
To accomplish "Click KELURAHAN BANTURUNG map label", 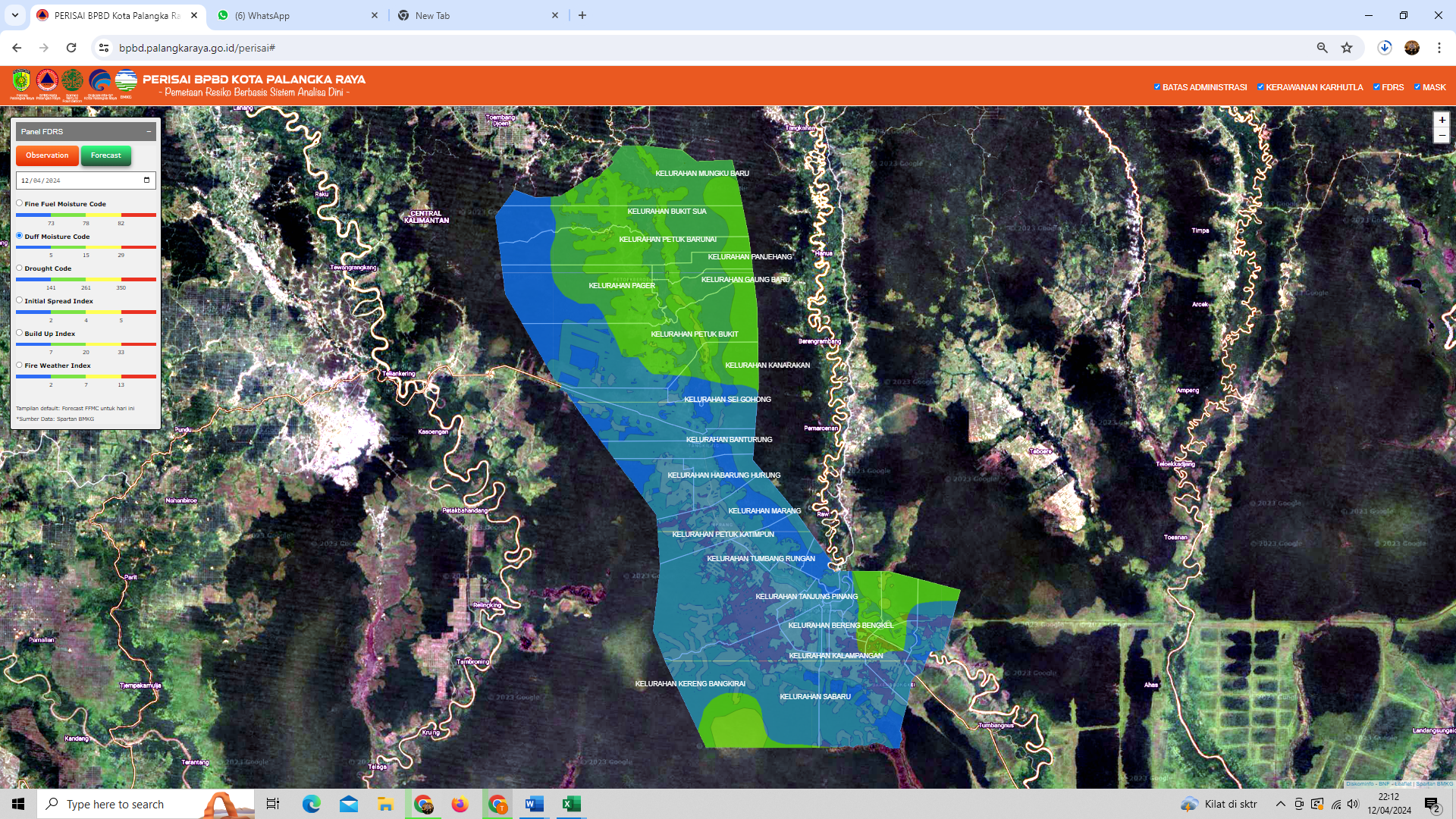I will pos(729,440).
